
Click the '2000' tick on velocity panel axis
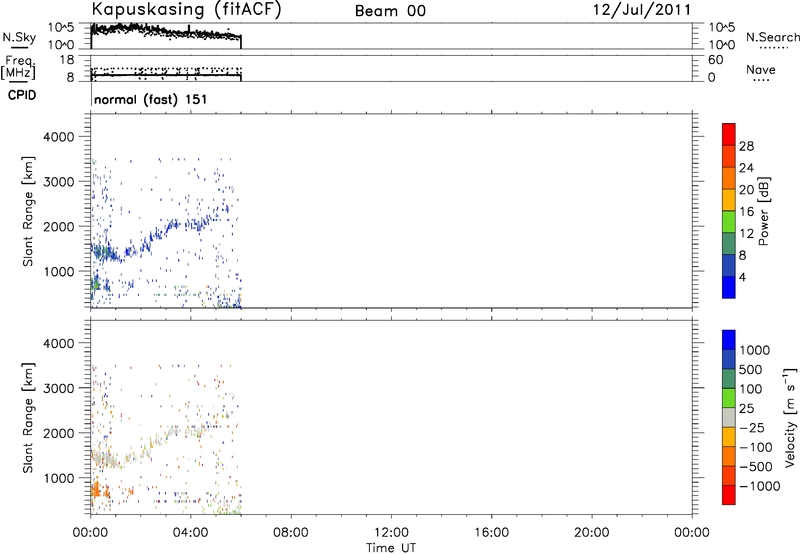click(59, 433)
